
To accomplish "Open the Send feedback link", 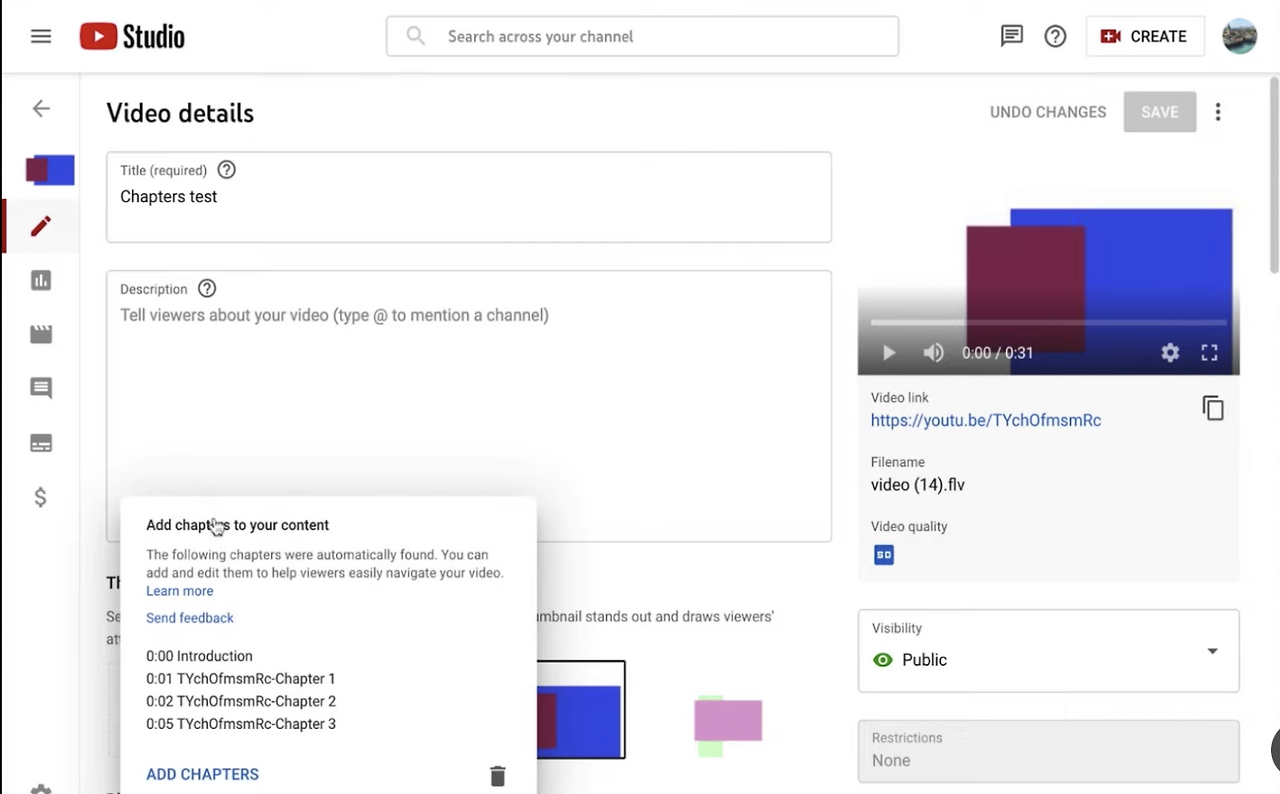I will click(190, 618).
